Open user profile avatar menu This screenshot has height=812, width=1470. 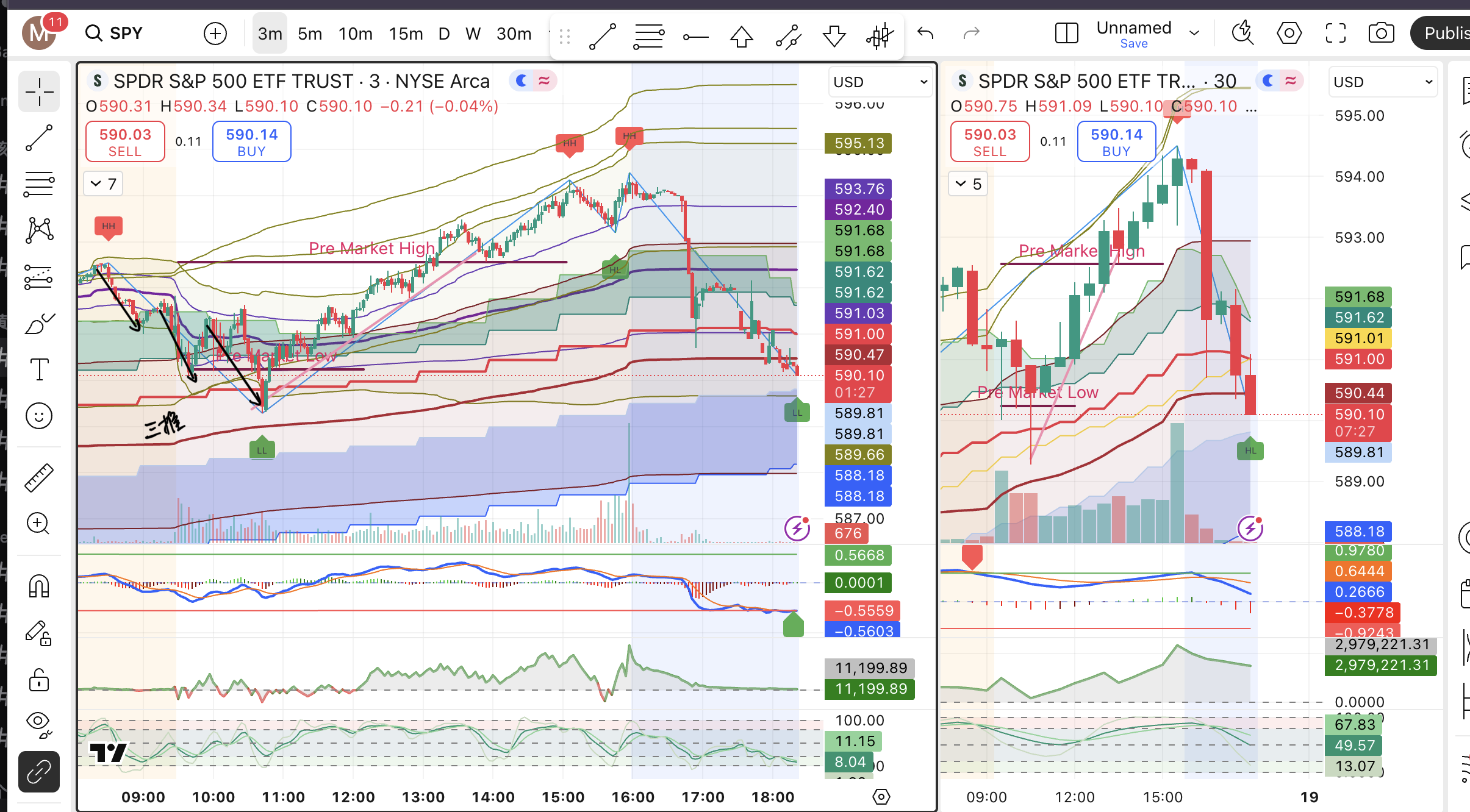pos(40,33)
